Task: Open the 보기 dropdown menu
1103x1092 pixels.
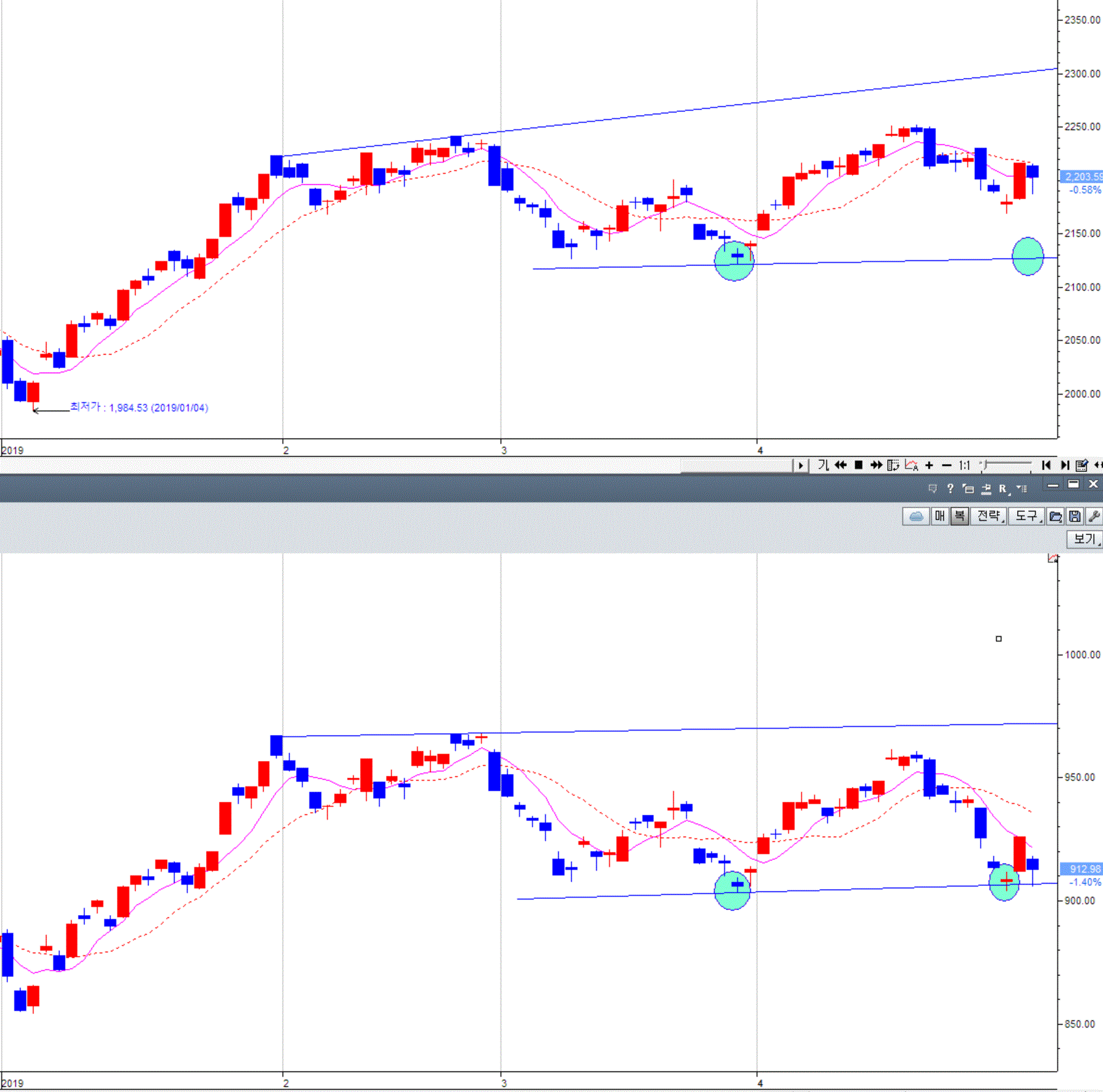Action: [1085, 539]
